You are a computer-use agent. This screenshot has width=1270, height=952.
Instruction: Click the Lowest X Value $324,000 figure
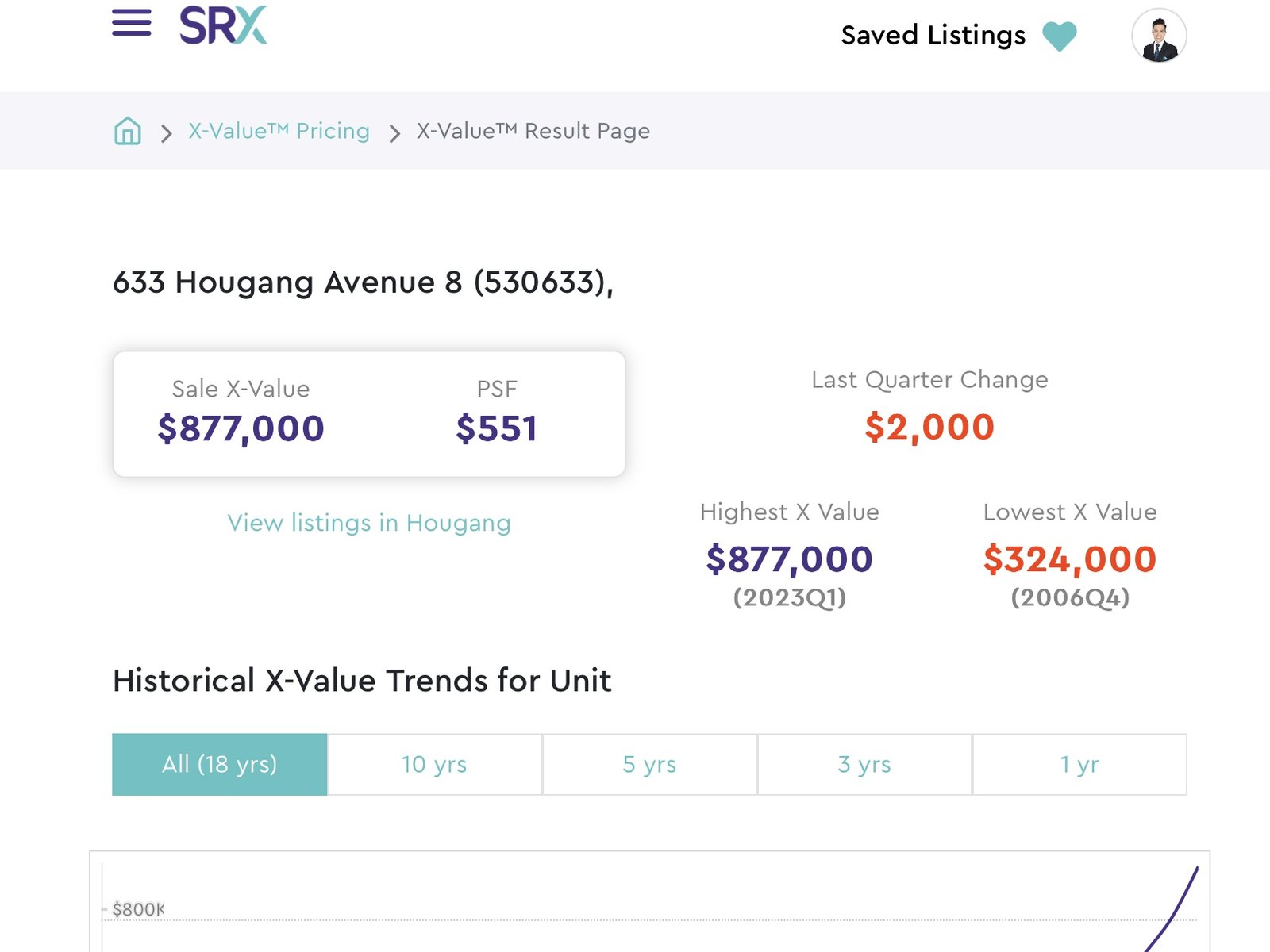click(x=1070, y=559)
